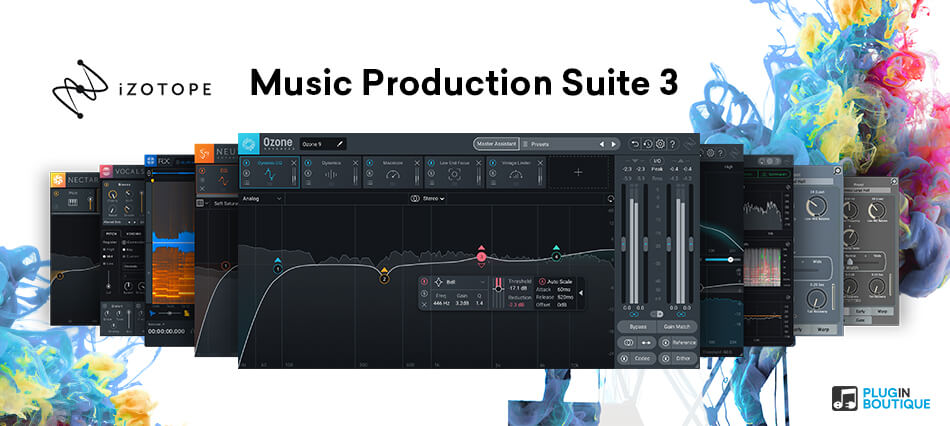
Task: Click the pencil icon beside the Ozone 9 preset name
Action: [x=340, y=143]
